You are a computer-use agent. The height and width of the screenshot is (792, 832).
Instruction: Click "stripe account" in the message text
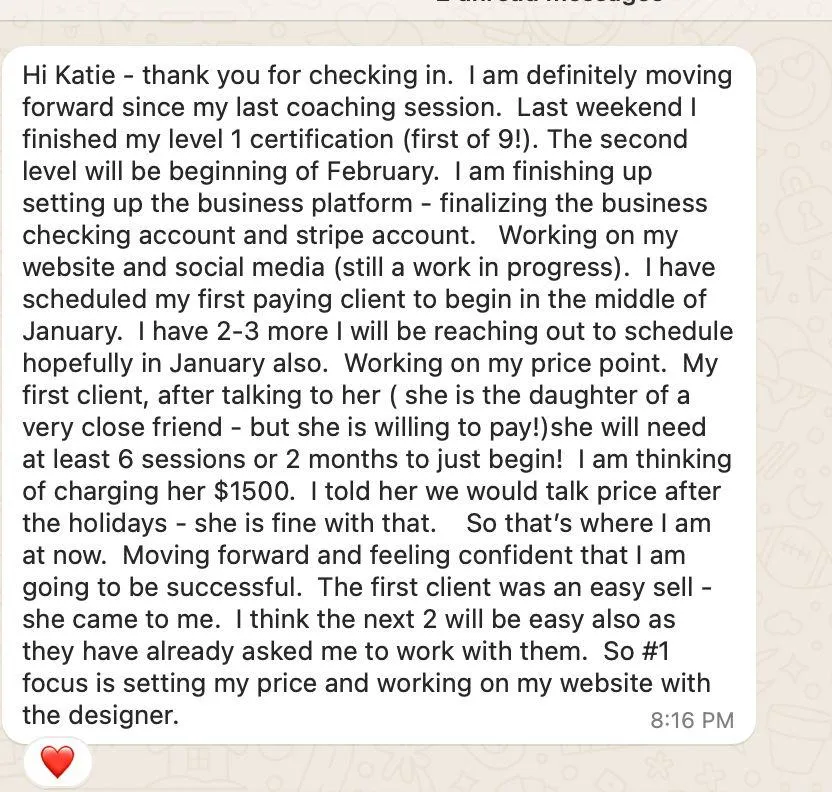pyautogui.click(x=385, y=235)
